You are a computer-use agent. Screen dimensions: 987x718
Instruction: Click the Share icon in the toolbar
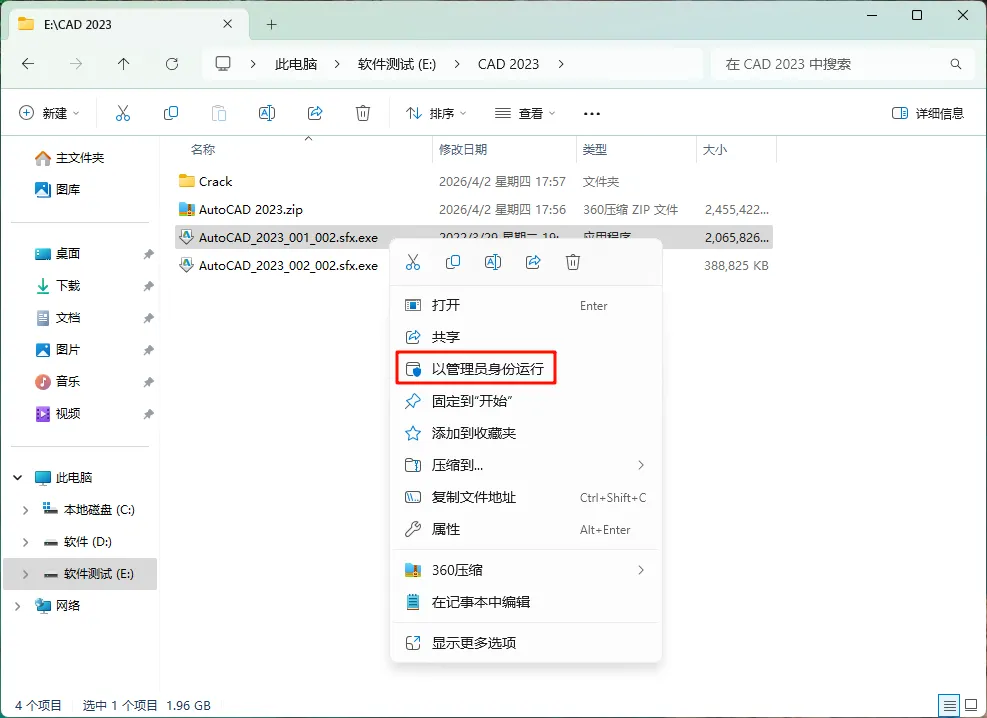[x=315, y=113]
